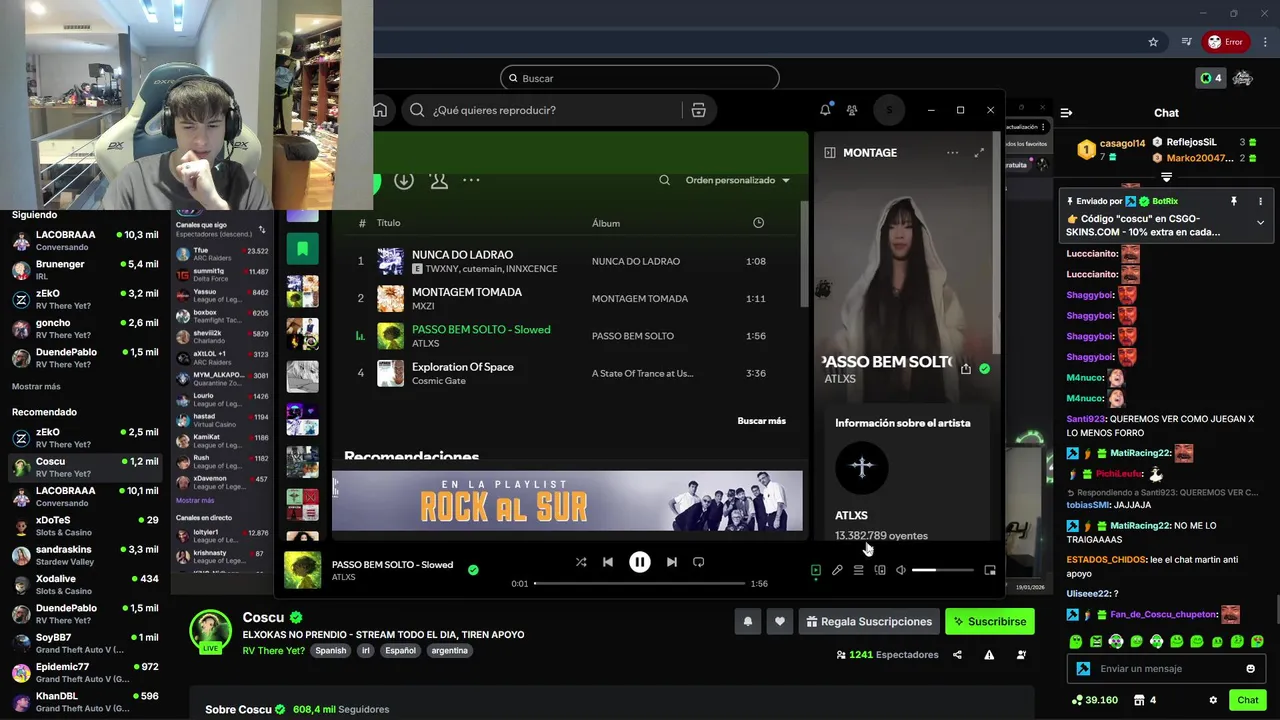This screenshot has width=1280, height=720.
Task: Pause playback in the Spotify player
Action: 640,562
